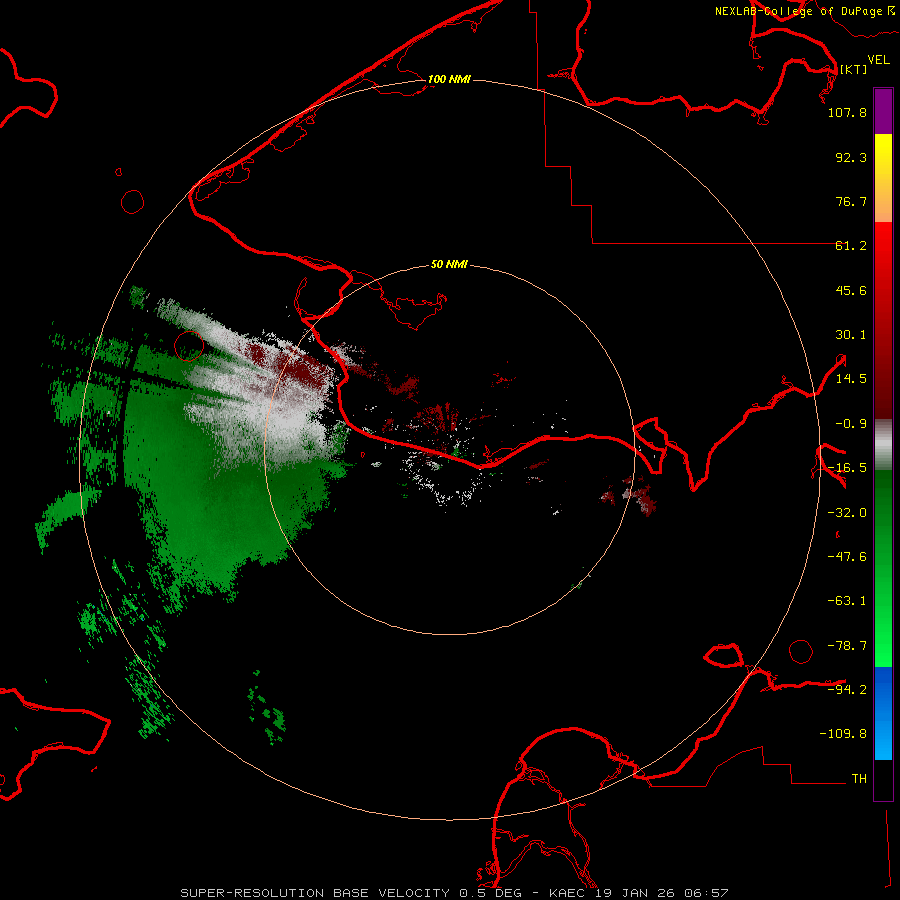Click the -32.0 scale value
The image size is (900, 900).
[847, 513]
